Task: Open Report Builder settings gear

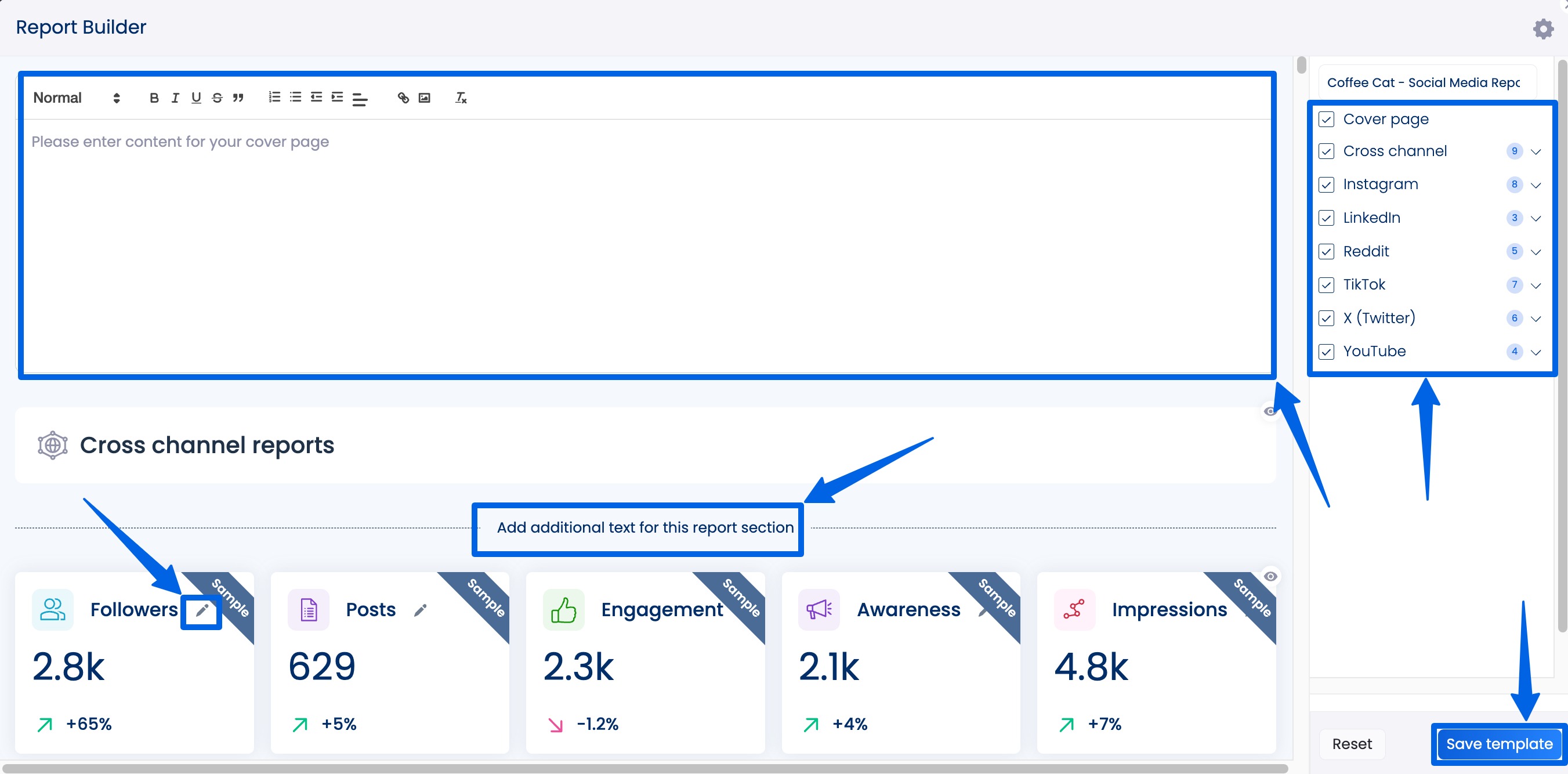Action: pos(1543,28)
